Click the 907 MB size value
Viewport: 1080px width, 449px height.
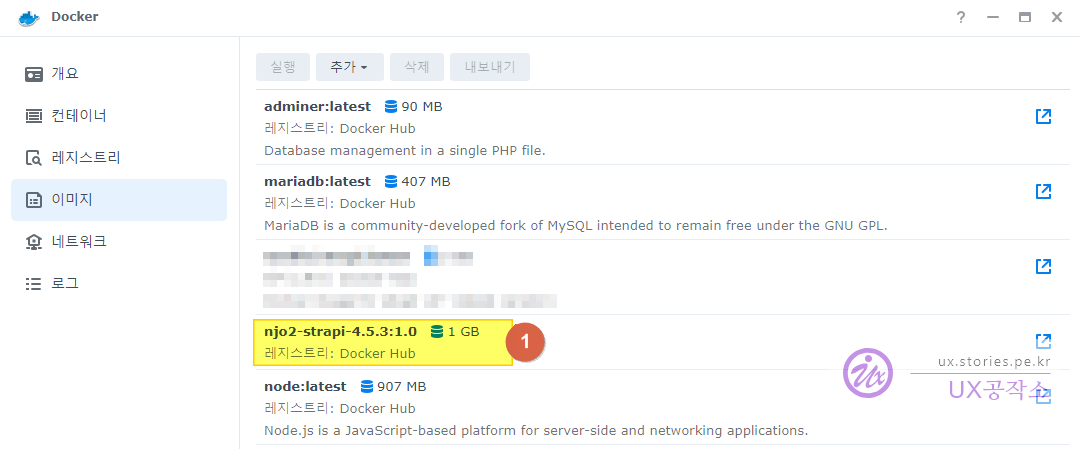pos(402,386)
